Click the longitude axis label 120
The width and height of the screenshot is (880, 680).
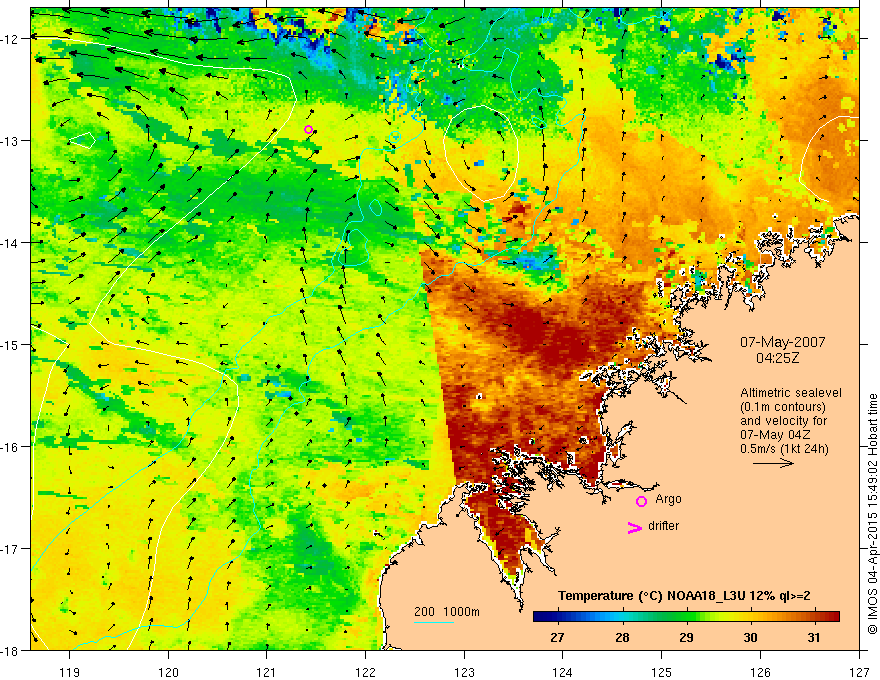[x=168, y=672]
